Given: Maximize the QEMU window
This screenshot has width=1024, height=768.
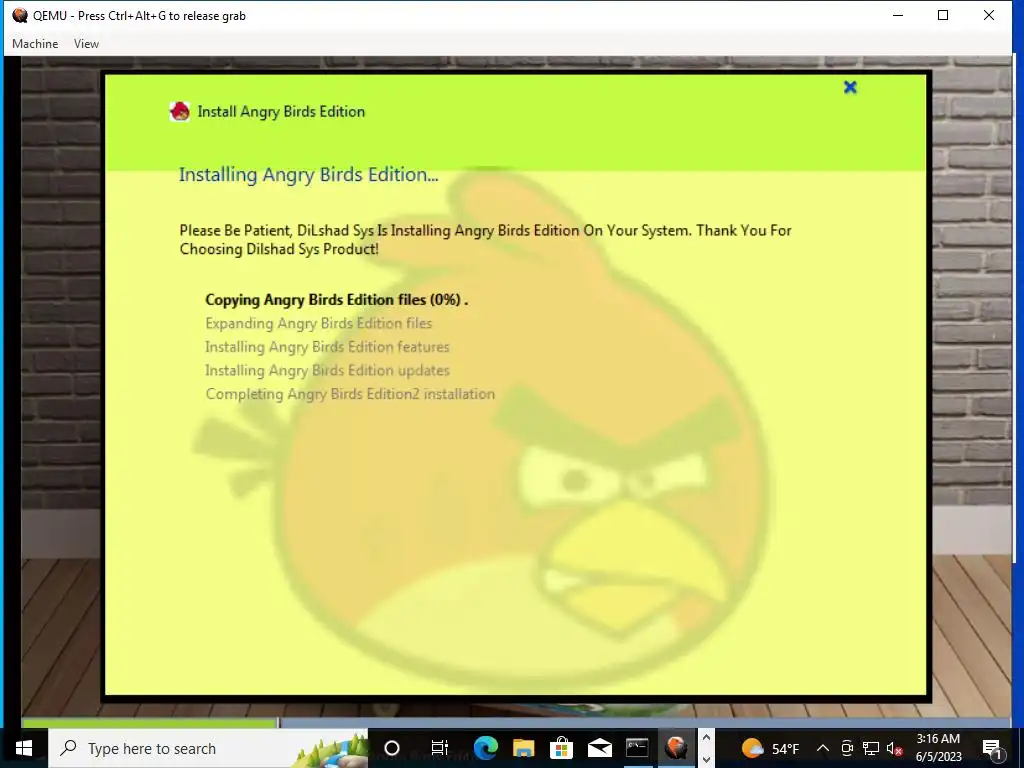Looking at the screenshot, I should point(943,16).
